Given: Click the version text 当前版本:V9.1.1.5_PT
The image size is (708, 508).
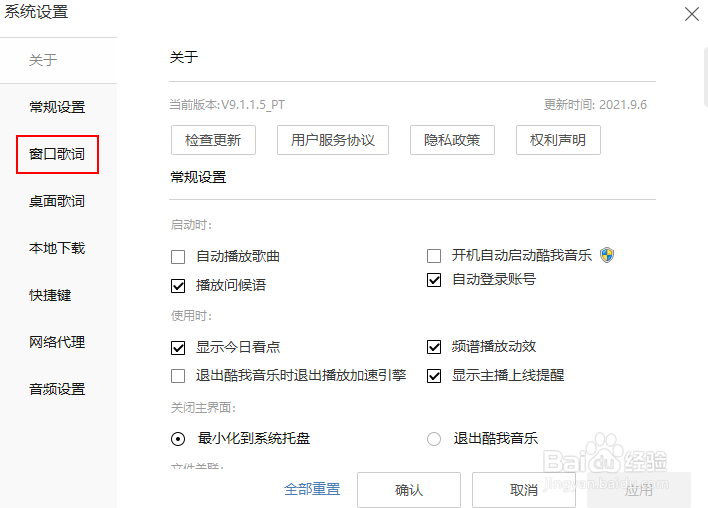Looking at the screenshot, I should (227, 105).
